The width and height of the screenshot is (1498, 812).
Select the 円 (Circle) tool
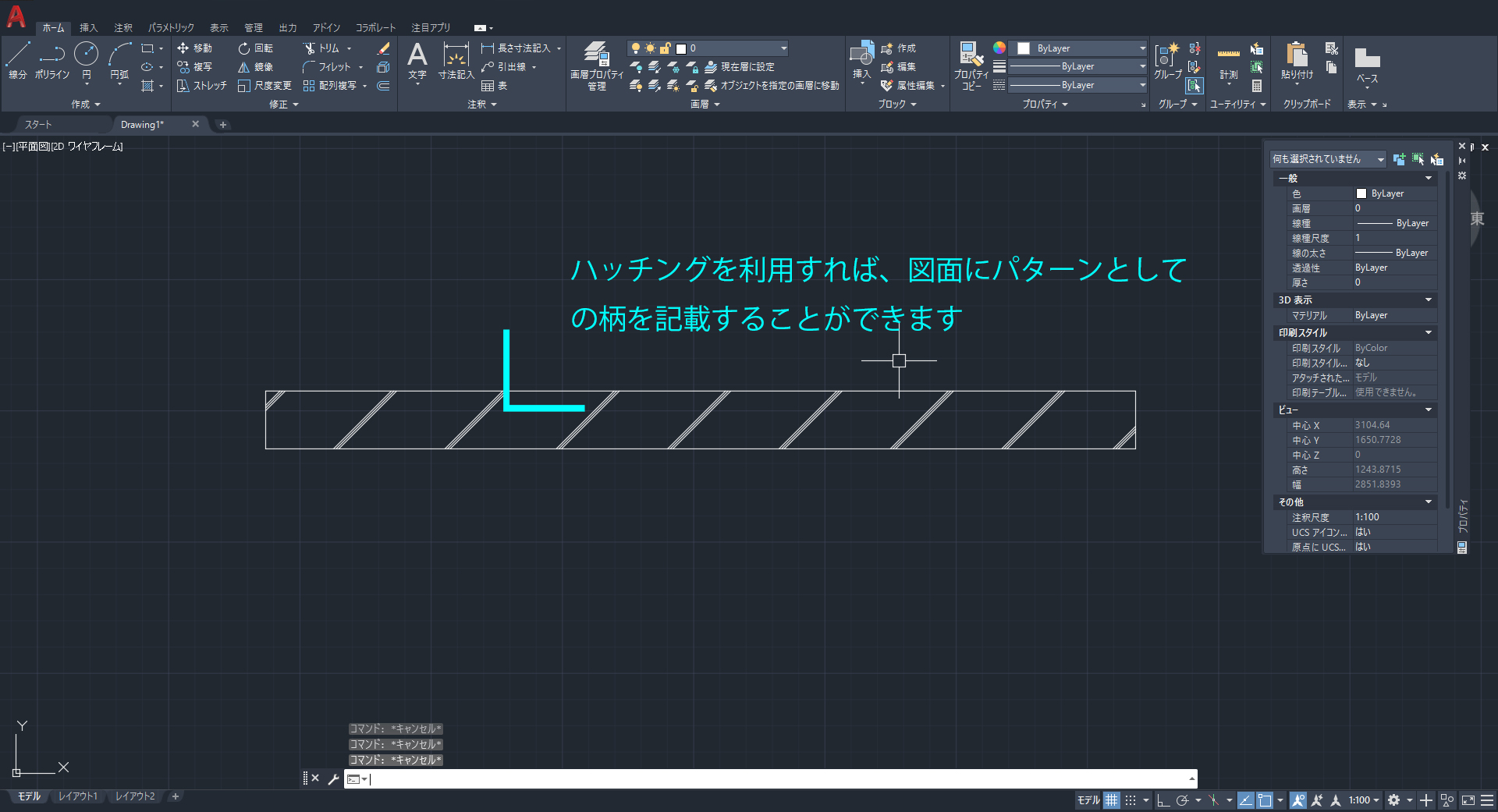pos(86,60)
